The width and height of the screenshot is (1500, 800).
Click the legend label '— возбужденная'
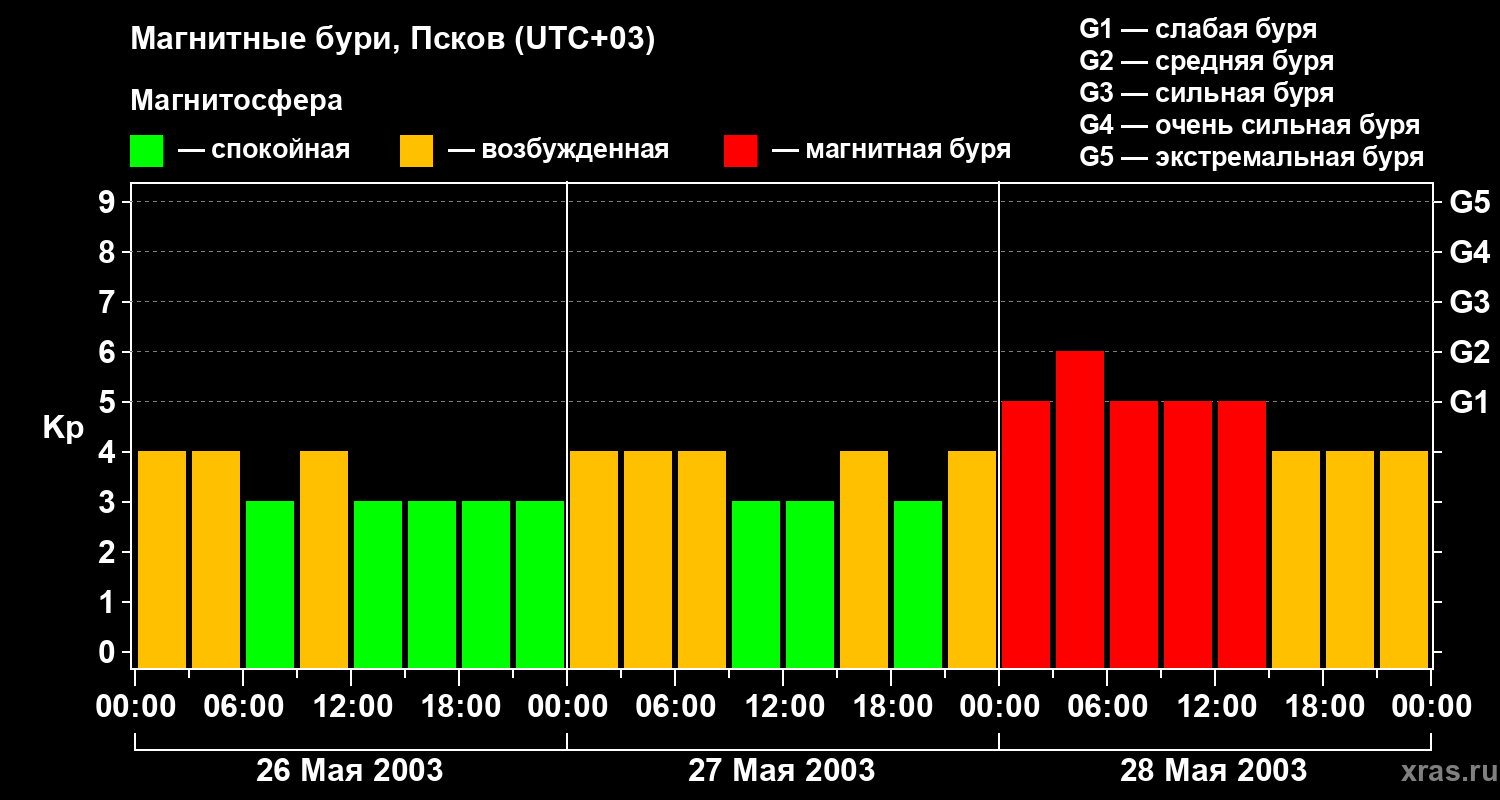pyautogui.click(x=559, y=150)
